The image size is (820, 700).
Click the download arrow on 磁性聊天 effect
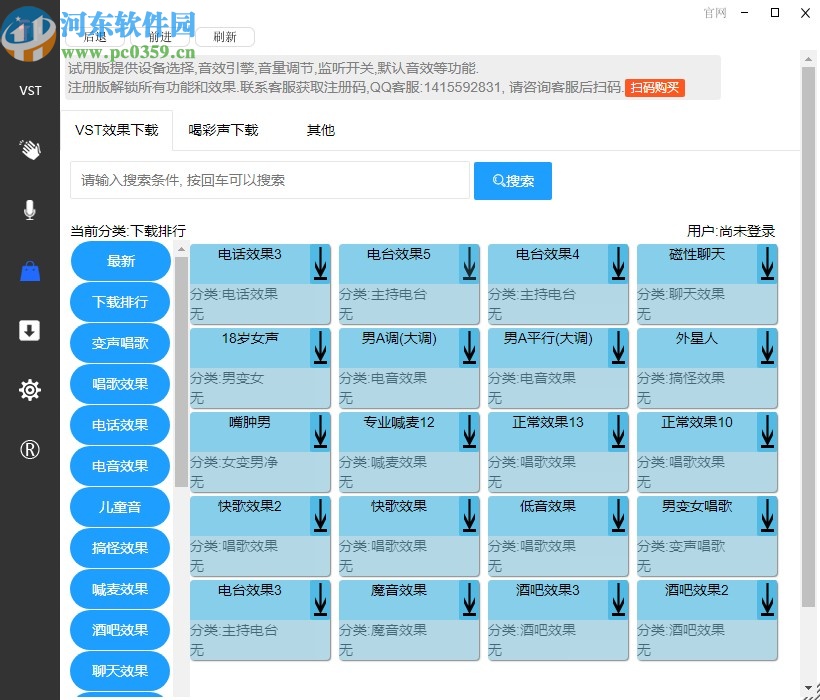click(x=767, y=264)
